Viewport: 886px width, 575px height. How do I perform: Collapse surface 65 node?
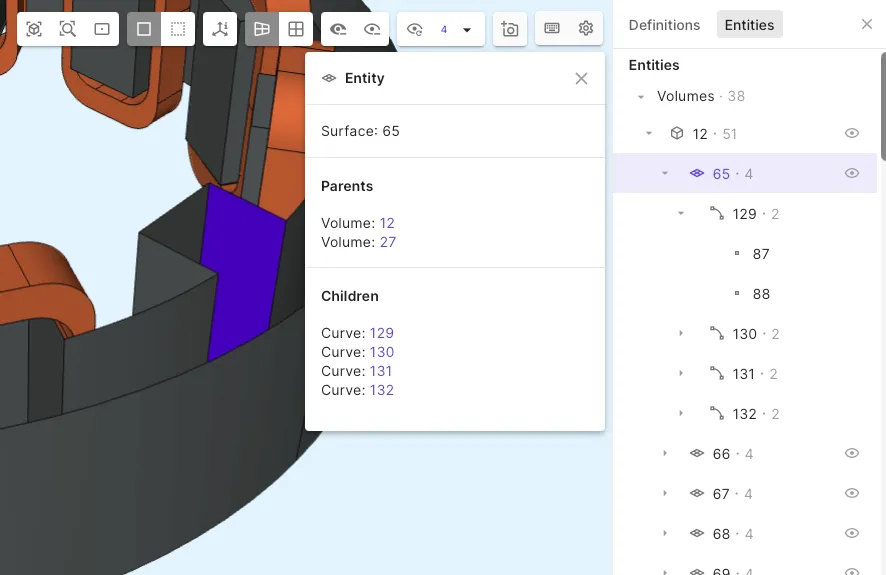[665, 173]
